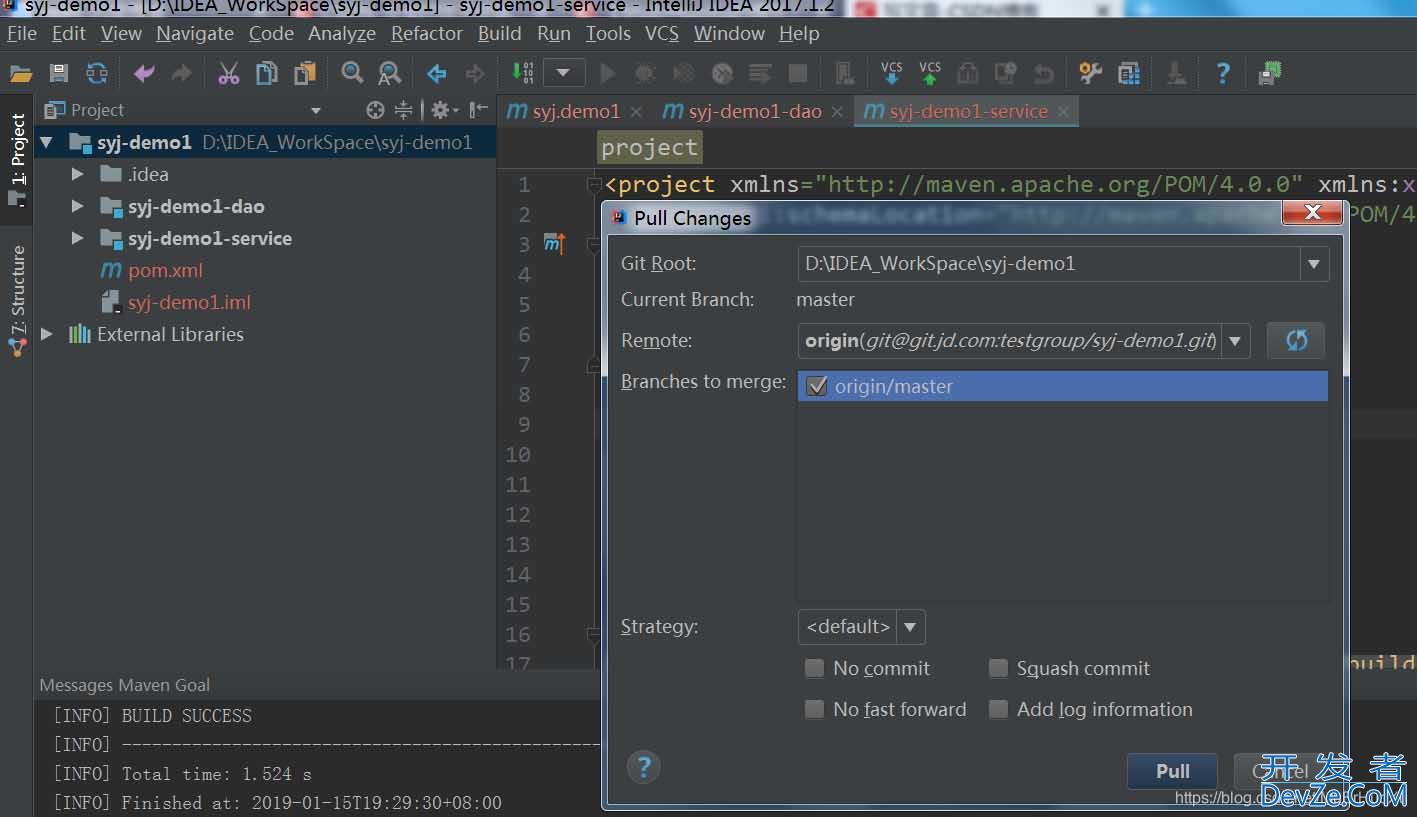
Task: Open the File menu
Action: [x=22, y=33]
